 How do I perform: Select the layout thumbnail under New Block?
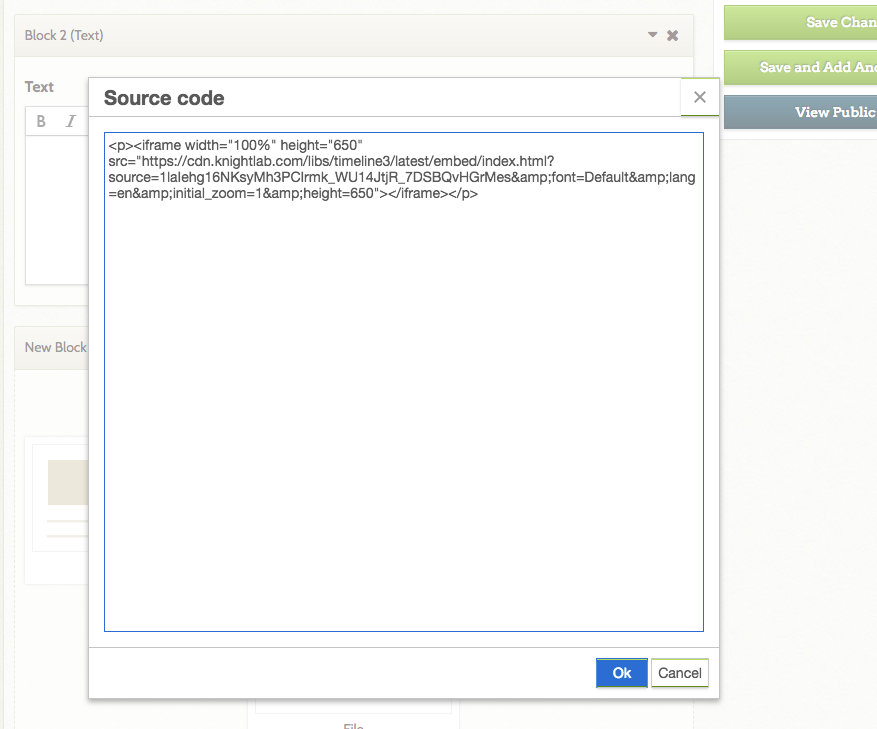click(61, 496)
